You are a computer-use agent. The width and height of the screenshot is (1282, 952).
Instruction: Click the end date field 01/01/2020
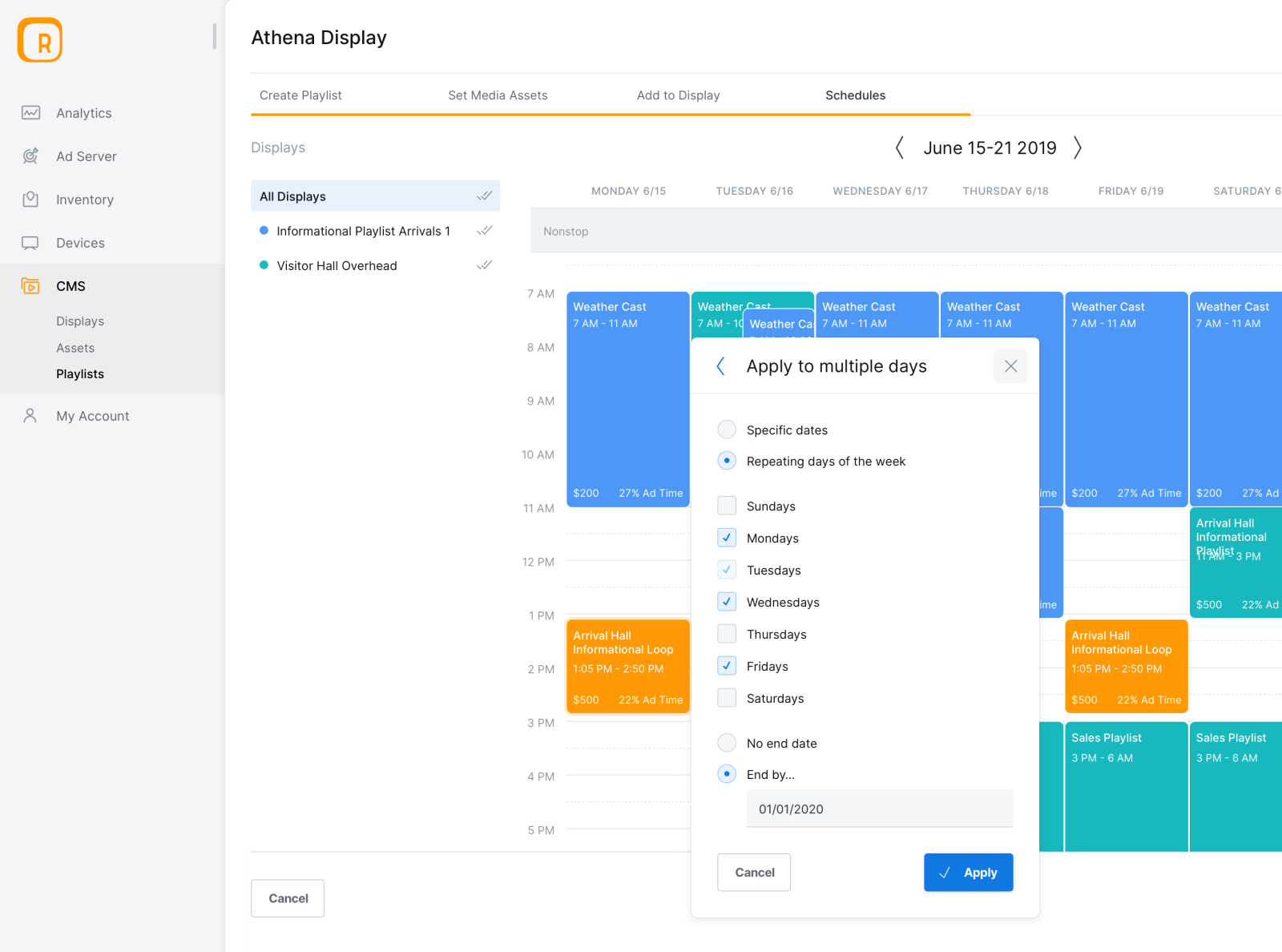coord(880,809)
